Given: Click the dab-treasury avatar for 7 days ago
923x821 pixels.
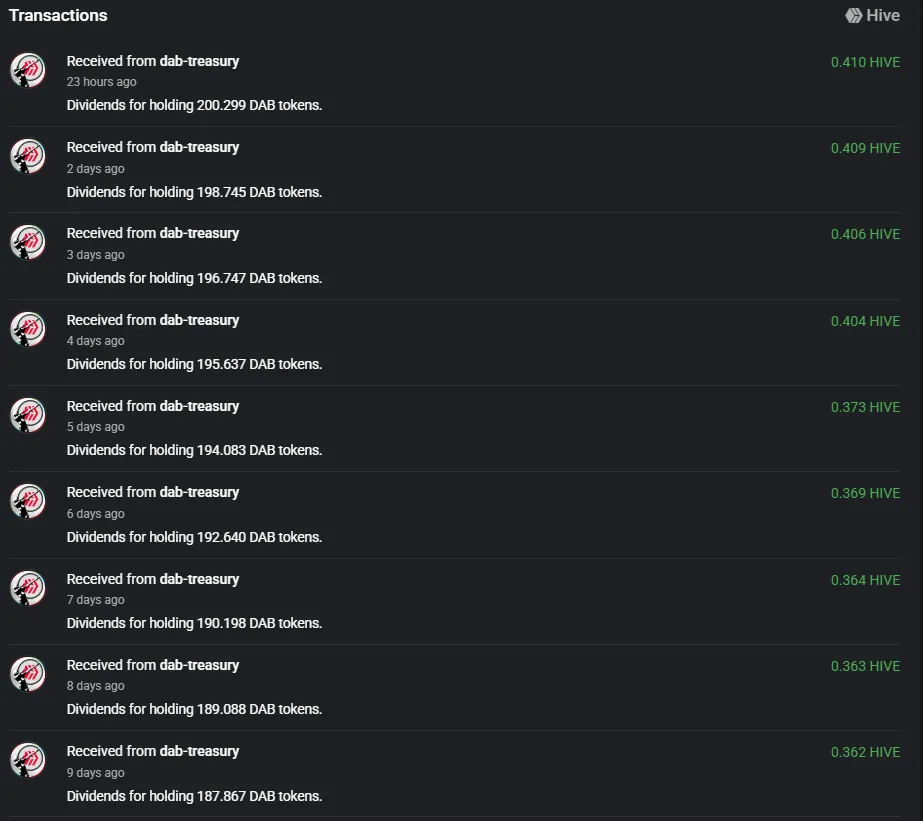Looking at the screenshot, I should point(28,588).
